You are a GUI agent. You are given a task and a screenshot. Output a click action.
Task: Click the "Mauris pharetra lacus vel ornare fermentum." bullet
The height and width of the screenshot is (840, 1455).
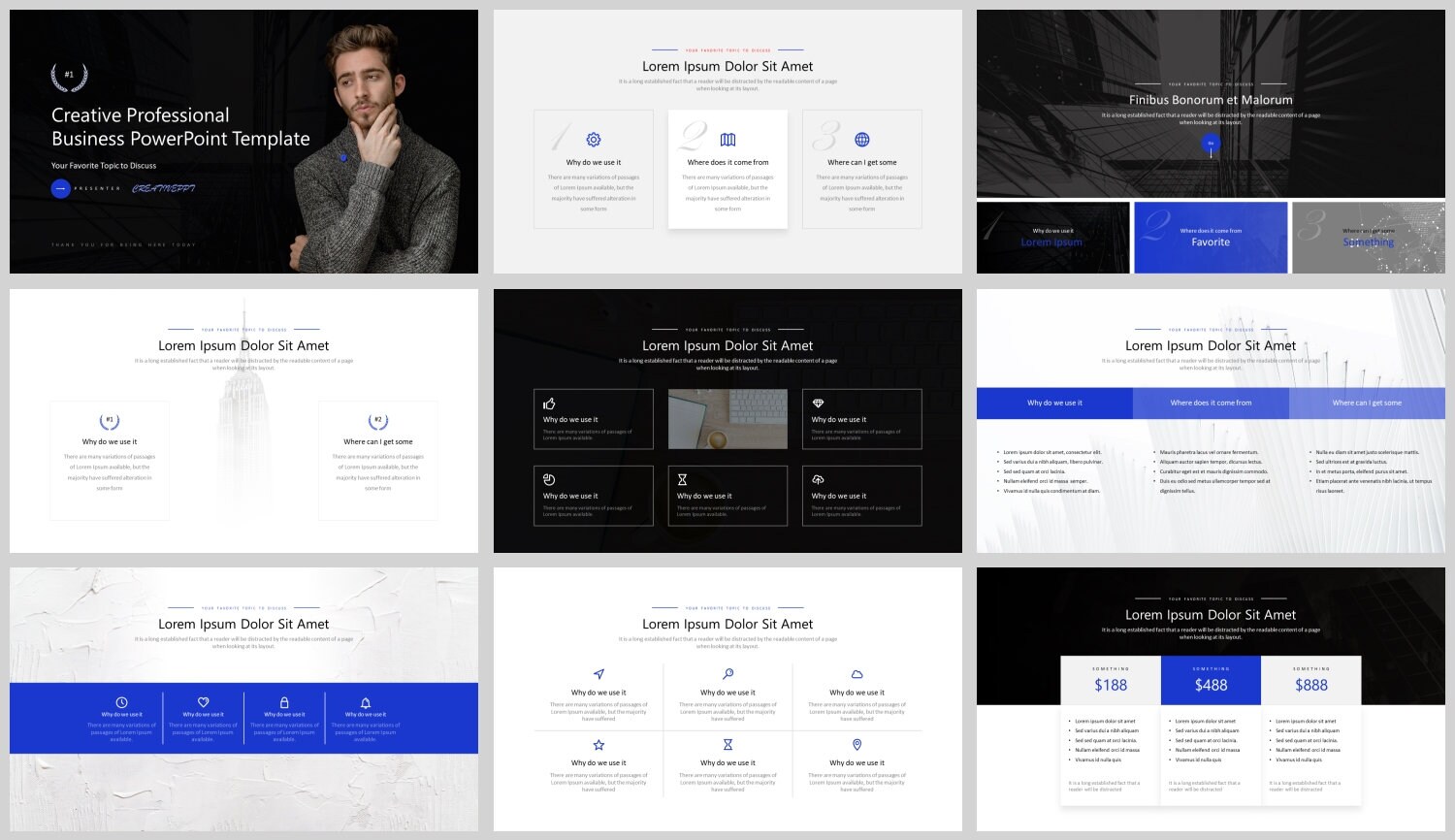[x=1209, y=452]
